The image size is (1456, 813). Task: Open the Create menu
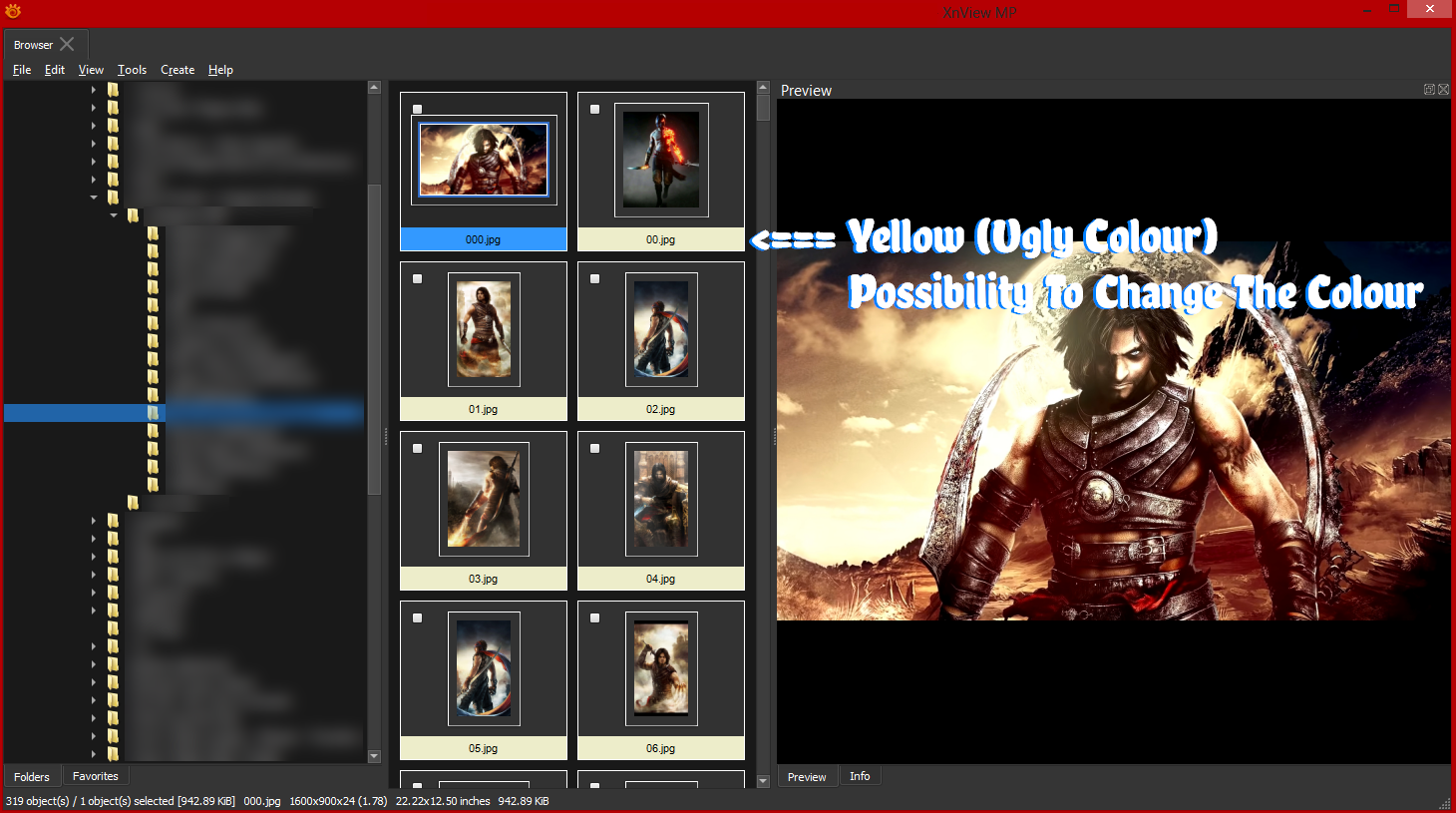[x=178, y=70]
